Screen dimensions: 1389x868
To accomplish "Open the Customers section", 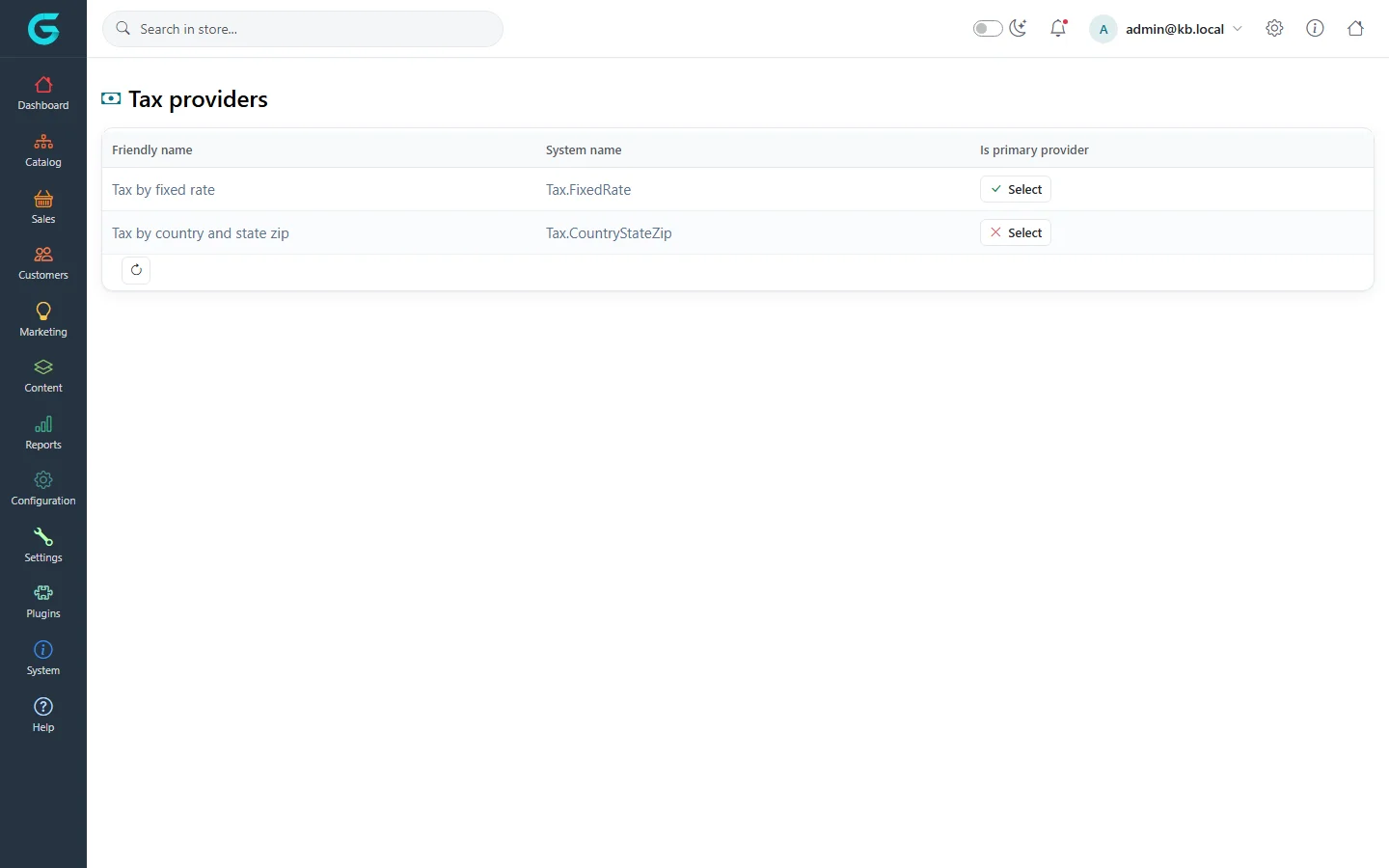I will click(x=43, y=263).
